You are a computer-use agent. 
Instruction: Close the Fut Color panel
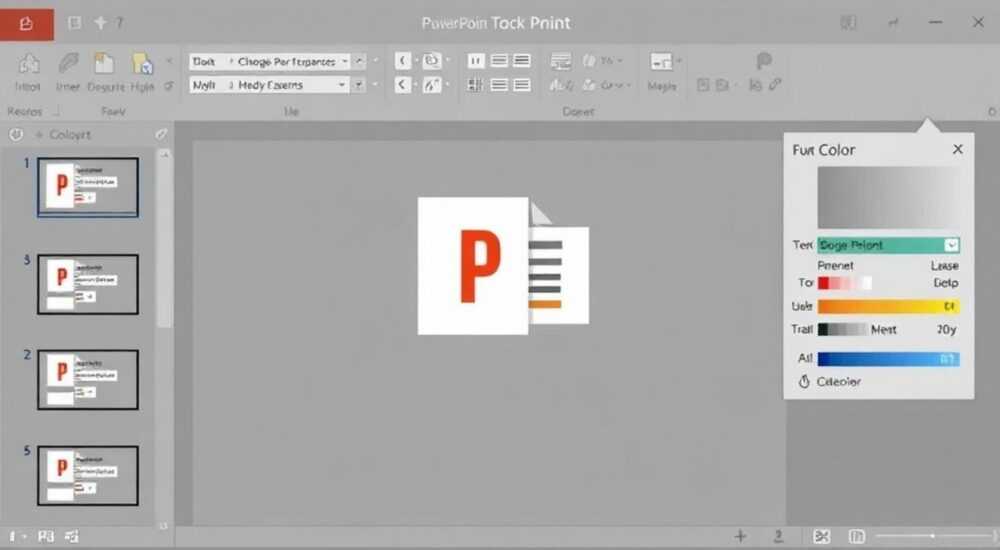[x=957, y=149]
